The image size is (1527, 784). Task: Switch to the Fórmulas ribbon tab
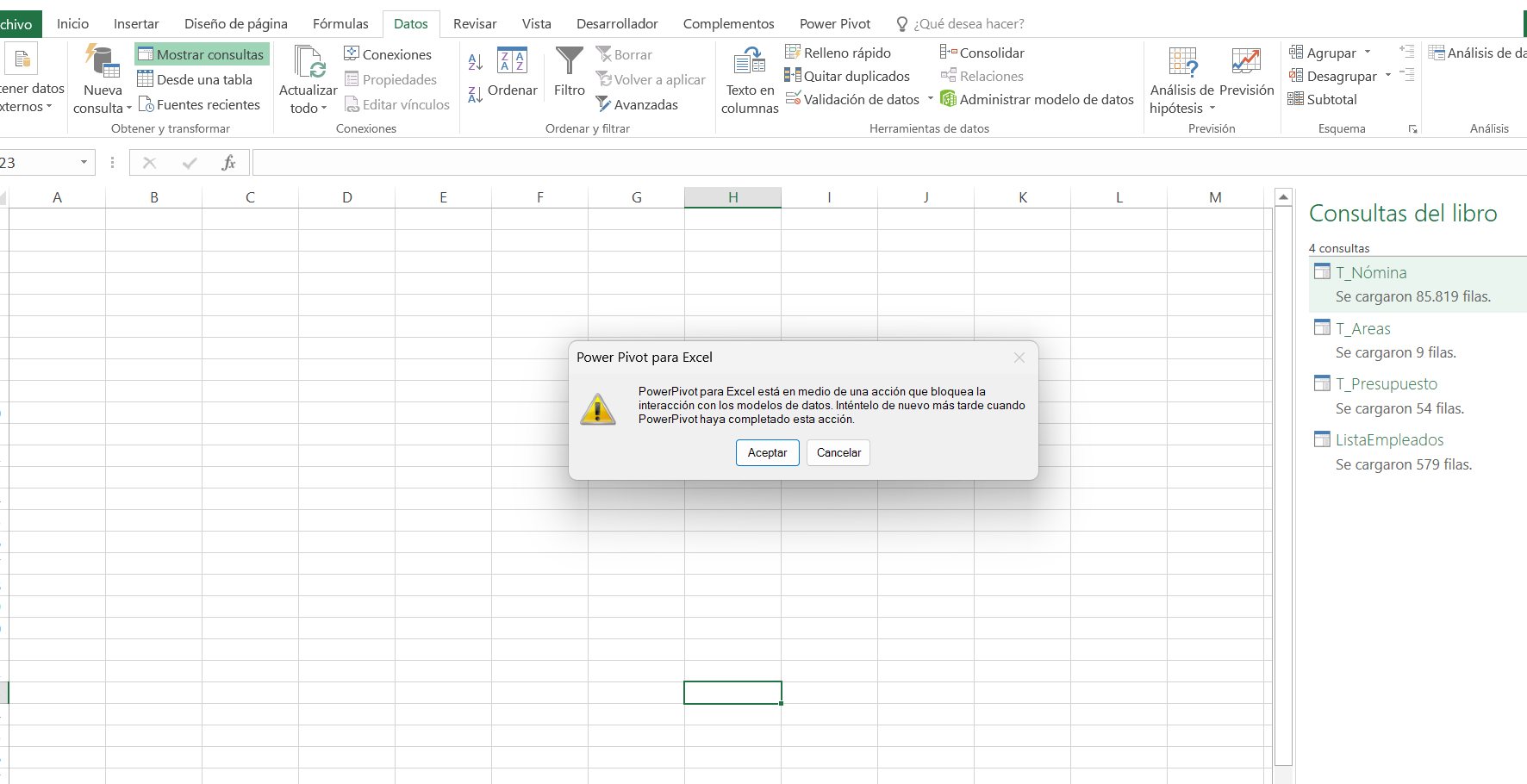tap(340, 24)
